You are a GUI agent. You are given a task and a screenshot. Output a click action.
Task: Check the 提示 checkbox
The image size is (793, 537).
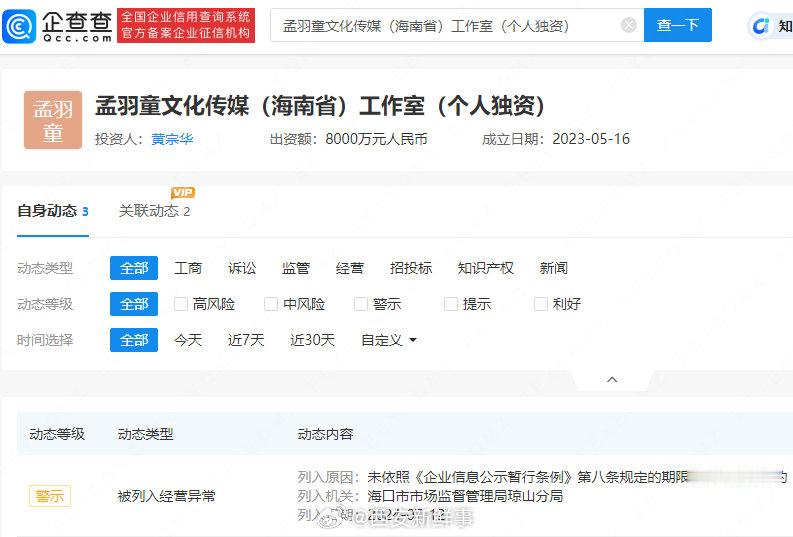(451, 304)
